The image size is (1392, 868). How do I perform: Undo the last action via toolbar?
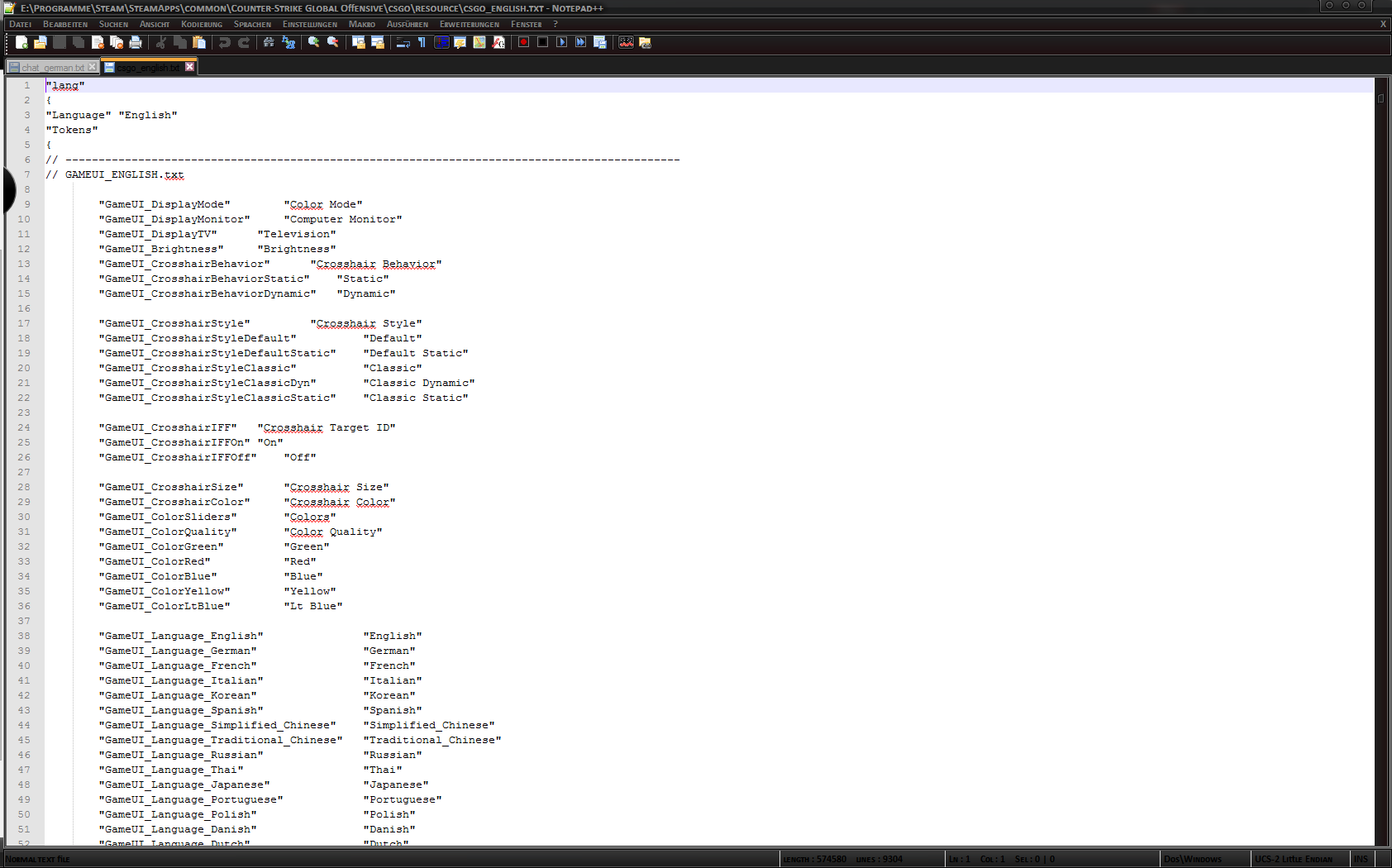pos(225,42)
